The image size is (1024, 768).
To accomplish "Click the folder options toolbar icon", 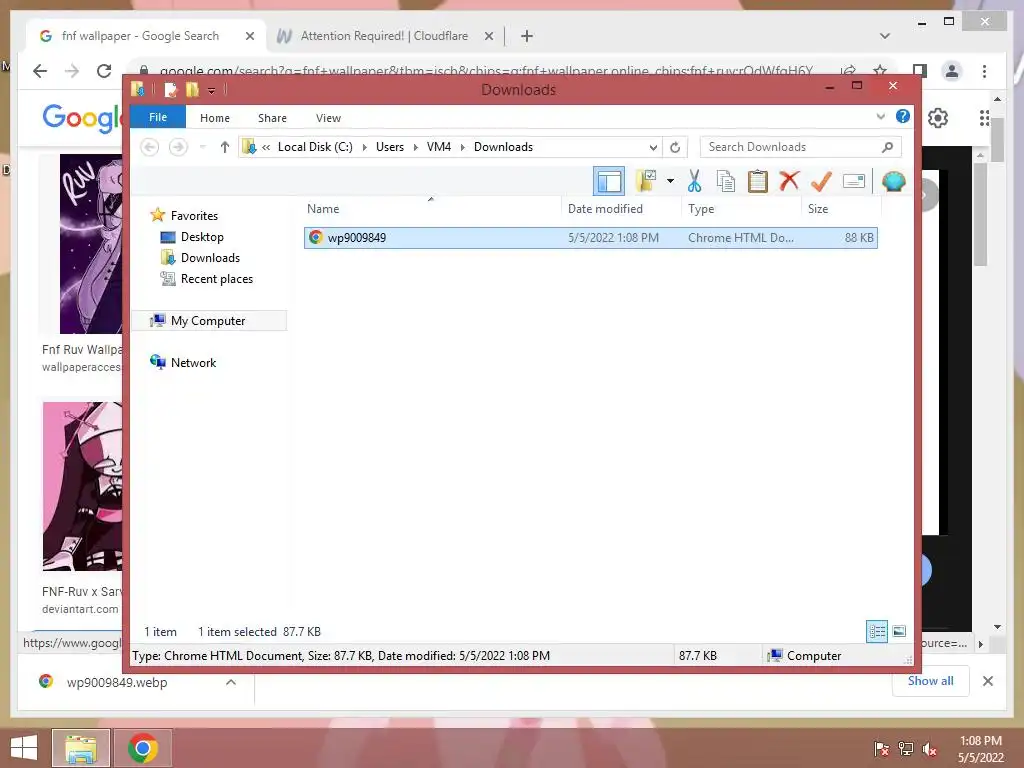I will tap(646, 181).
